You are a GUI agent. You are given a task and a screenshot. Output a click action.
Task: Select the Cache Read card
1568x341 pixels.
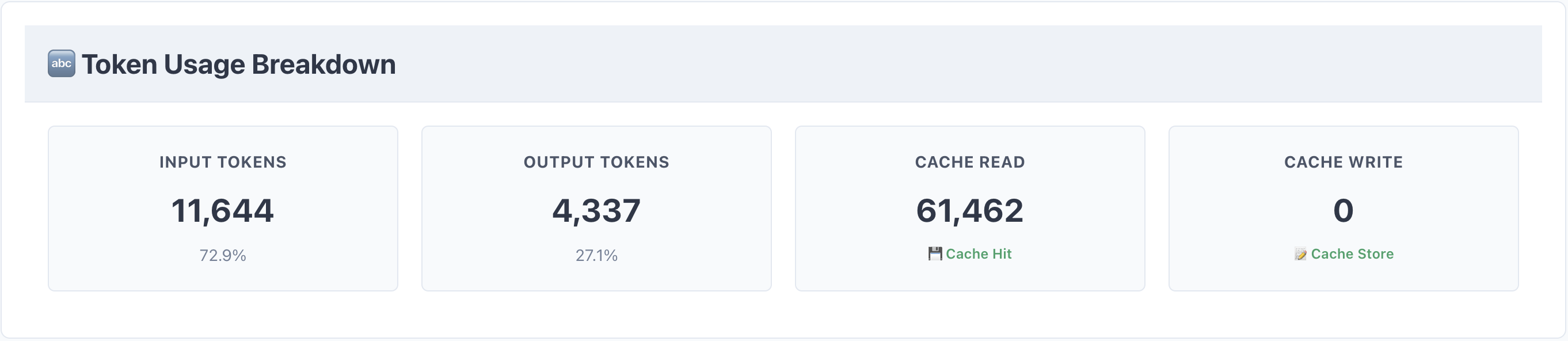(x=971, y=209)
